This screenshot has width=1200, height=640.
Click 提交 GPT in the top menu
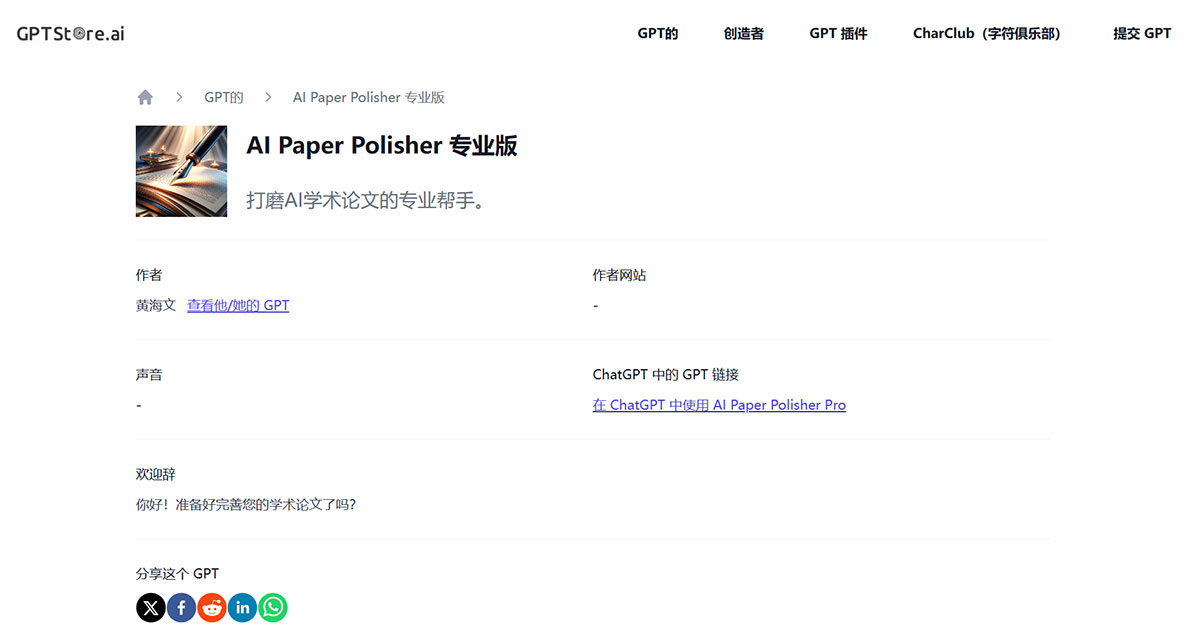pyautogui.click(x=1142, y=33)
